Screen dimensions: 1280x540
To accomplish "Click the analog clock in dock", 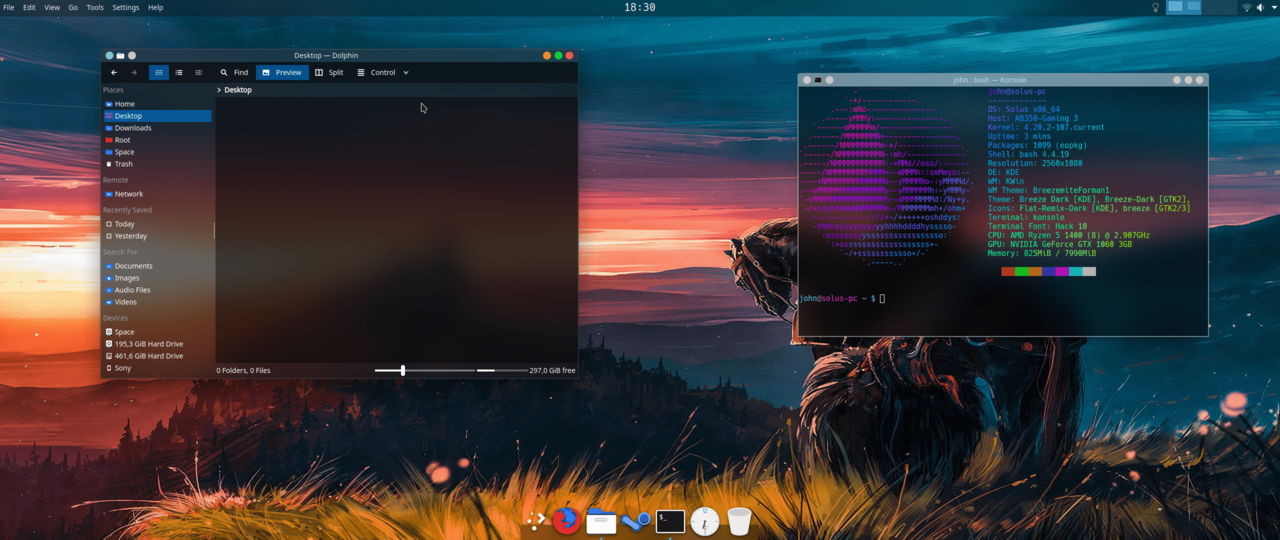I will (705, 521).
